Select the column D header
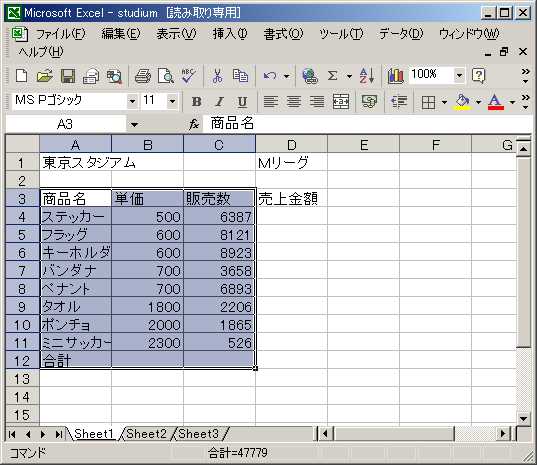This screenshot has height=465, width=537. pos(291,144)
